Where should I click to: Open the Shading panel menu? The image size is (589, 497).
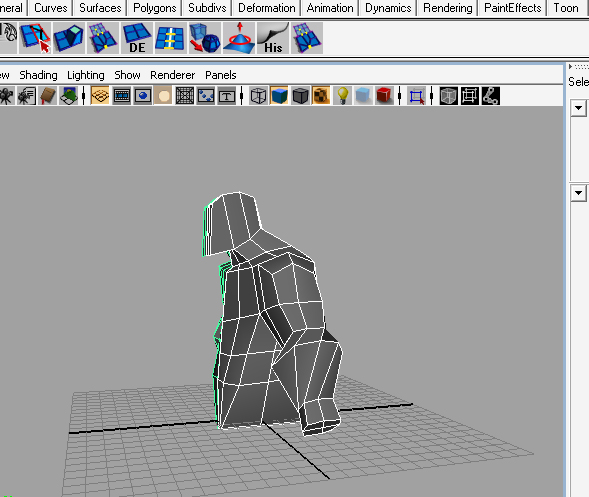38,75
